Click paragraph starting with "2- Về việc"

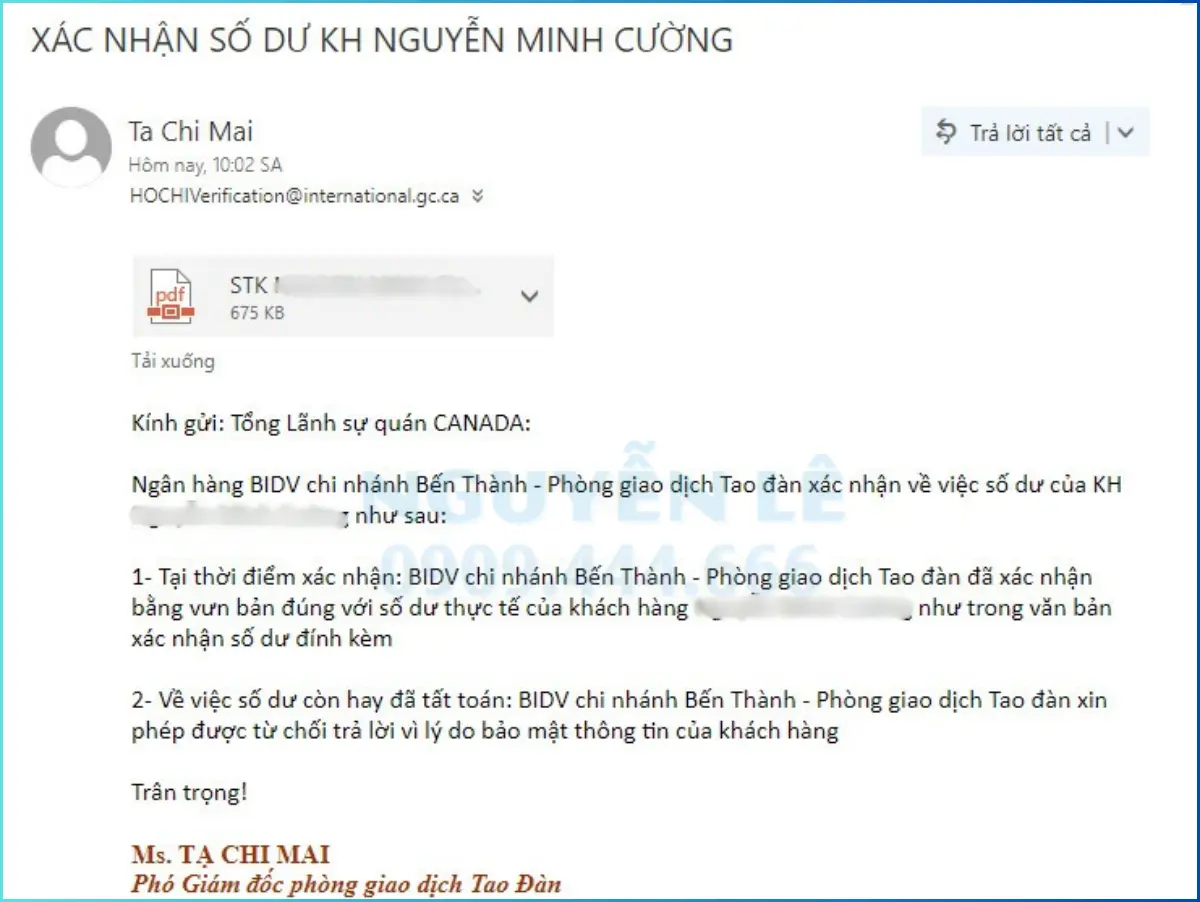[x=619, y=715]
